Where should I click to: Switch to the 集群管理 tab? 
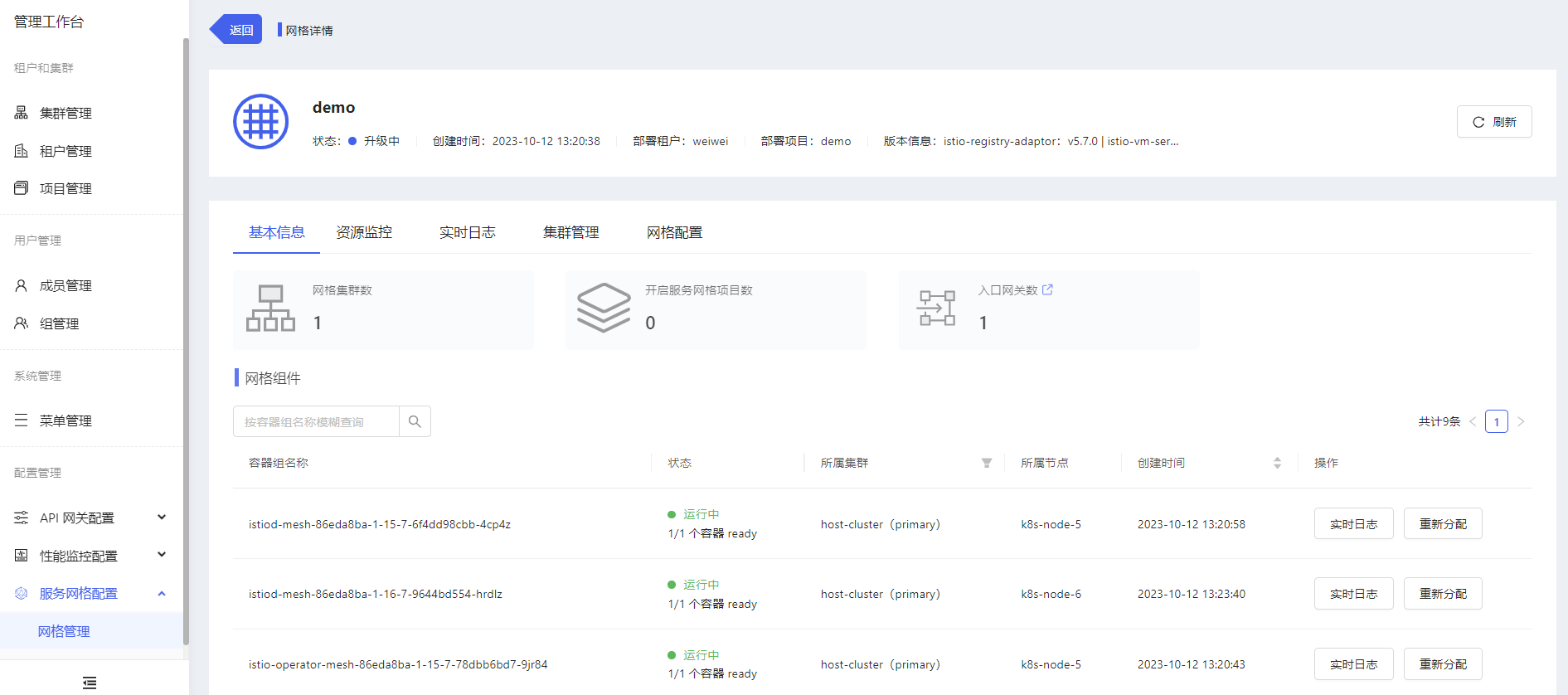tap(571, 232)
